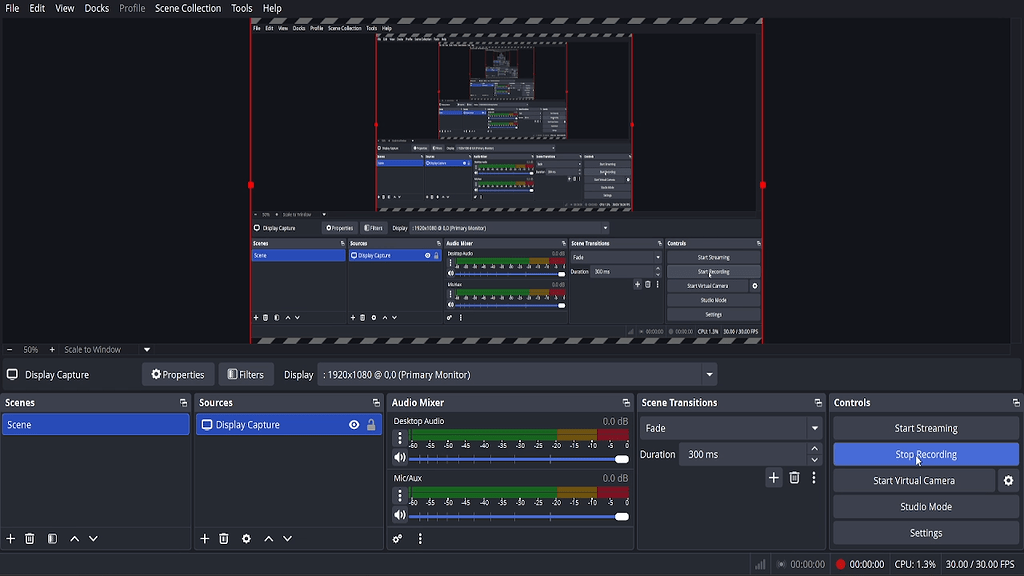Open advanced audio properties gears icon
The height and width of the screenshot is (576, 1024).
point(398,539)
